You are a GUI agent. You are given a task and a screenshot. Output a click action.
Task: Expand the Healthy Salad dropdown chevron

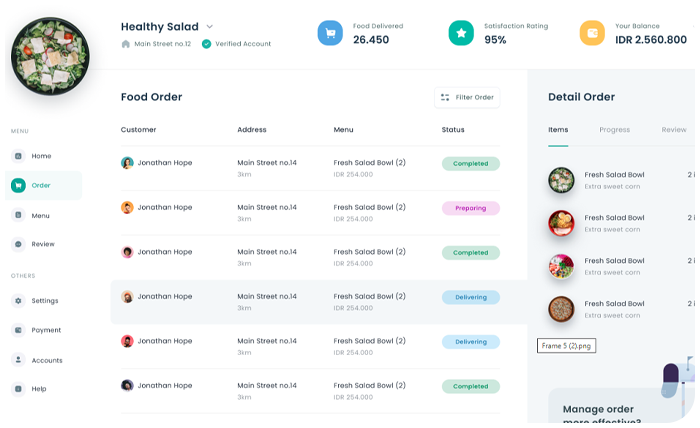pos(209,27)
